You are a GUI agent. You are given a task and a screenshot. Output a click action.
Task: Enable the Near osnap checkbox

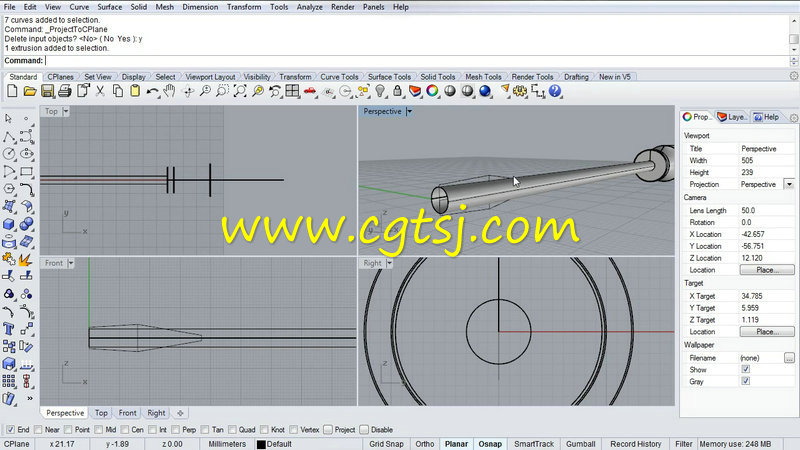point(38,430)
